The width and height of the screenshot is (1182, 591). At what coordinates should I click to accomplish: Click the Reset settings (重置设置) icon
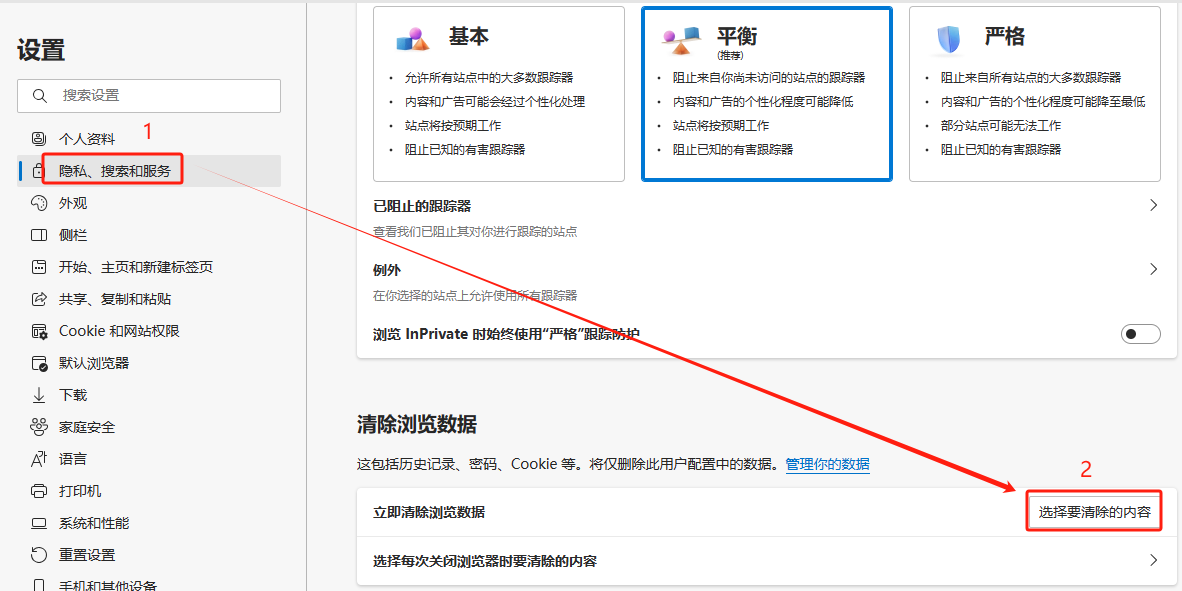tap(38, 556)
